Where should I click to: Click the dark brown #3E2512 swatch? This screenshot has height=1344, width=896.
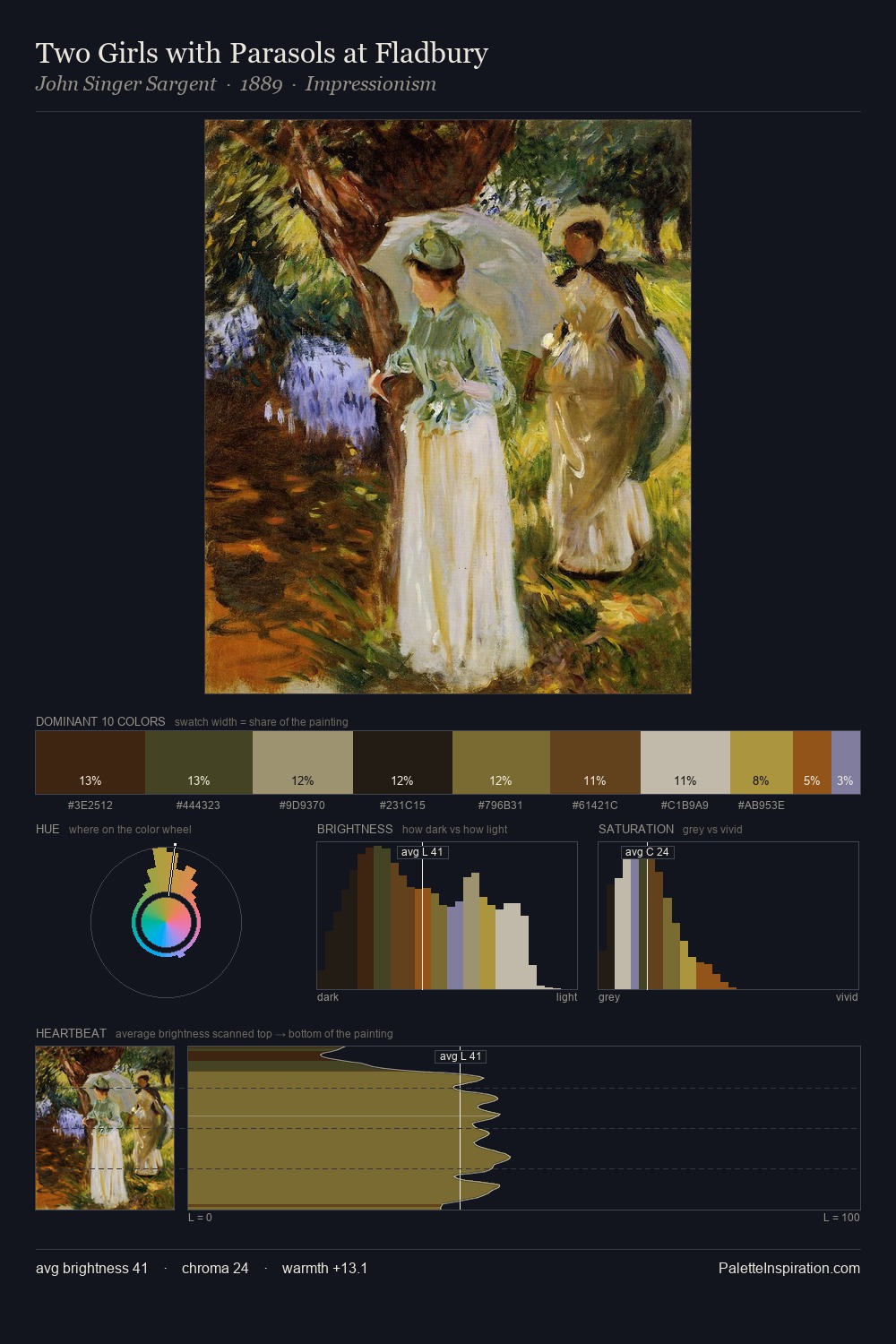[x=90, y=762]
